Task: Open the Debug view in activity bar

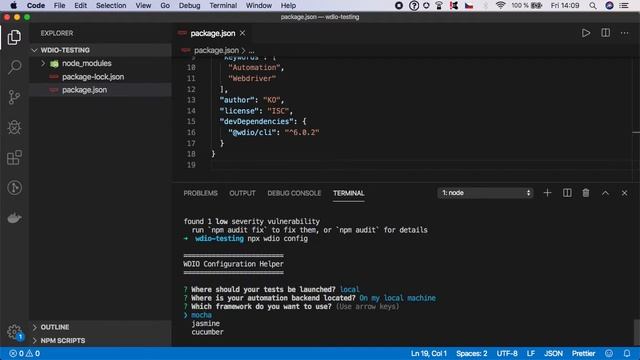Action: [14, 127]
